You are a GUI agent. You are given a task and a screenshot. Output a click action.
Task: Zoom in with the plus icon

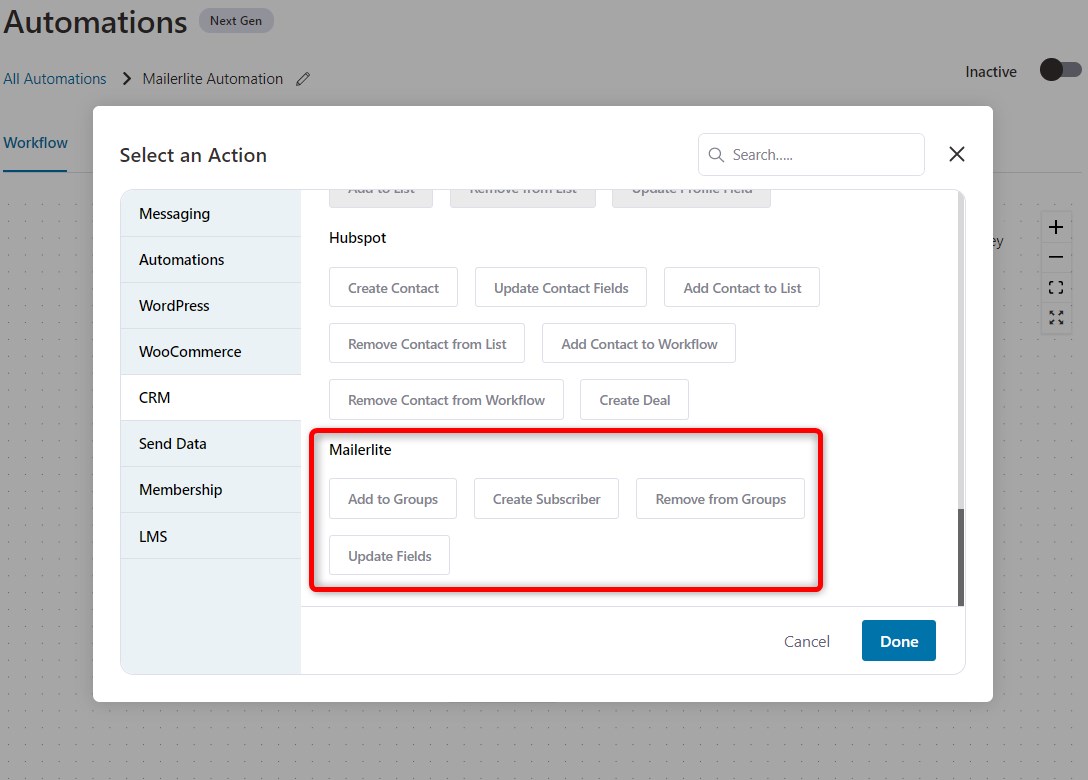[1055, 227]
